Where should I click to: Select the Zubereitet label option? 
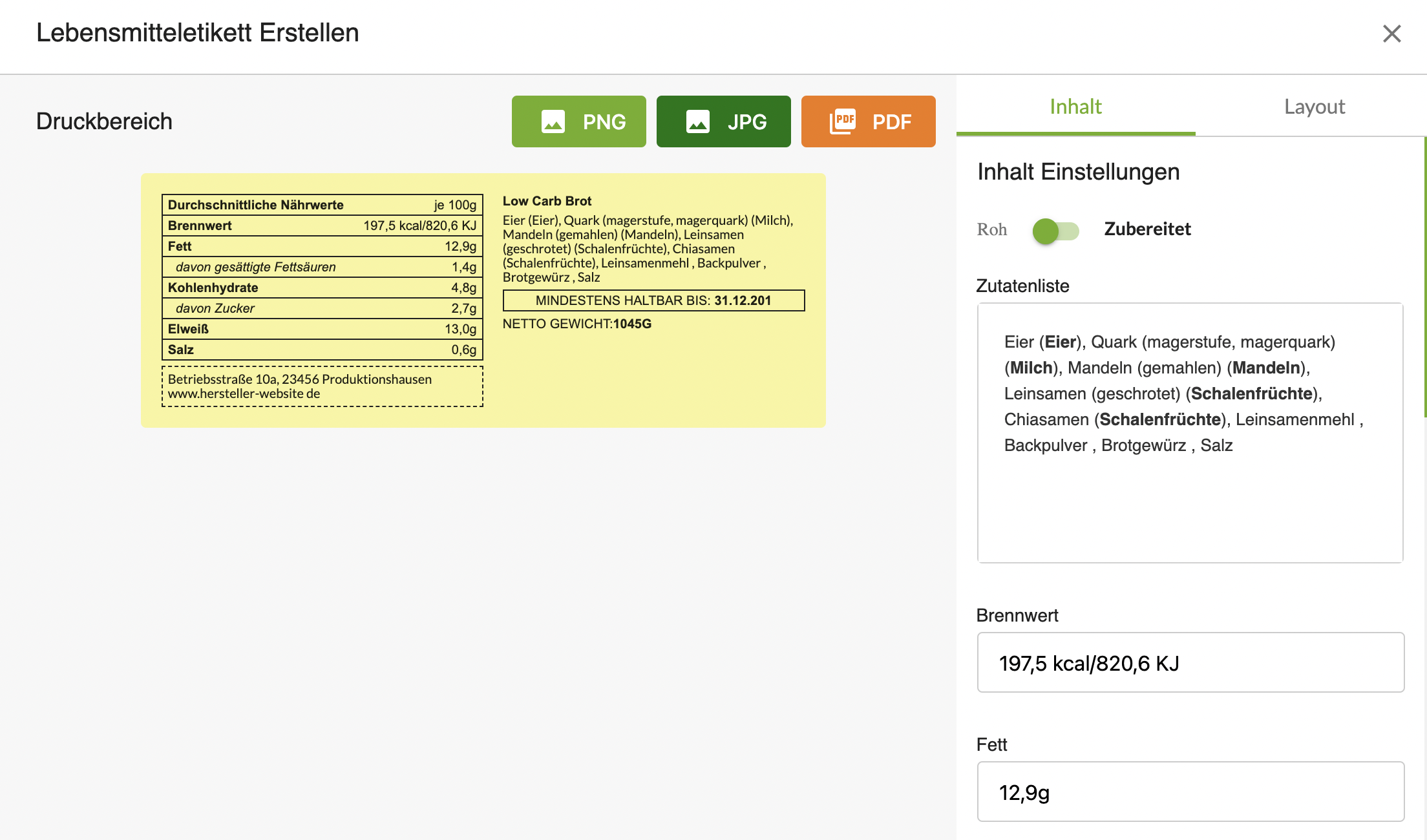(x=1147, y=229)
